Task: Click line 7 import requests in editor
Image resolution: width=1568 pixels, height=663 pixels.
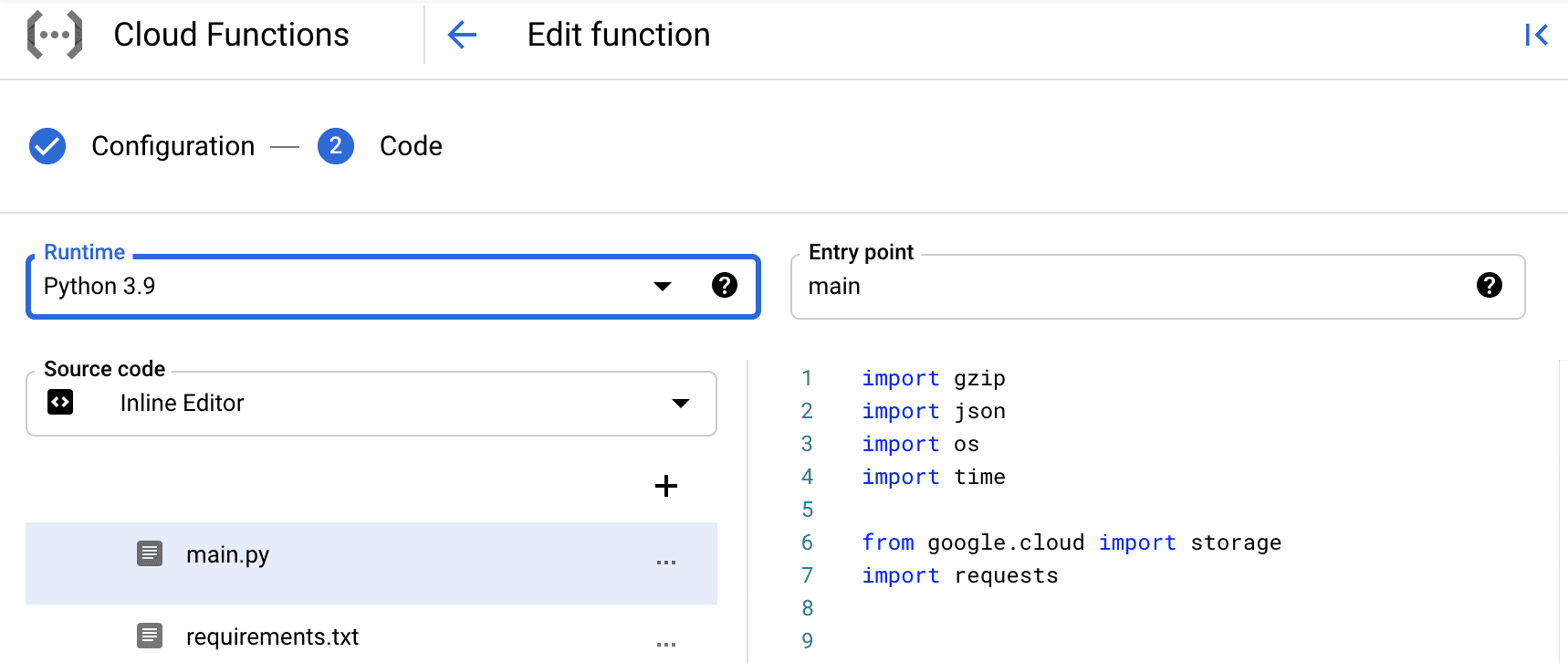Action: (960, 575)
